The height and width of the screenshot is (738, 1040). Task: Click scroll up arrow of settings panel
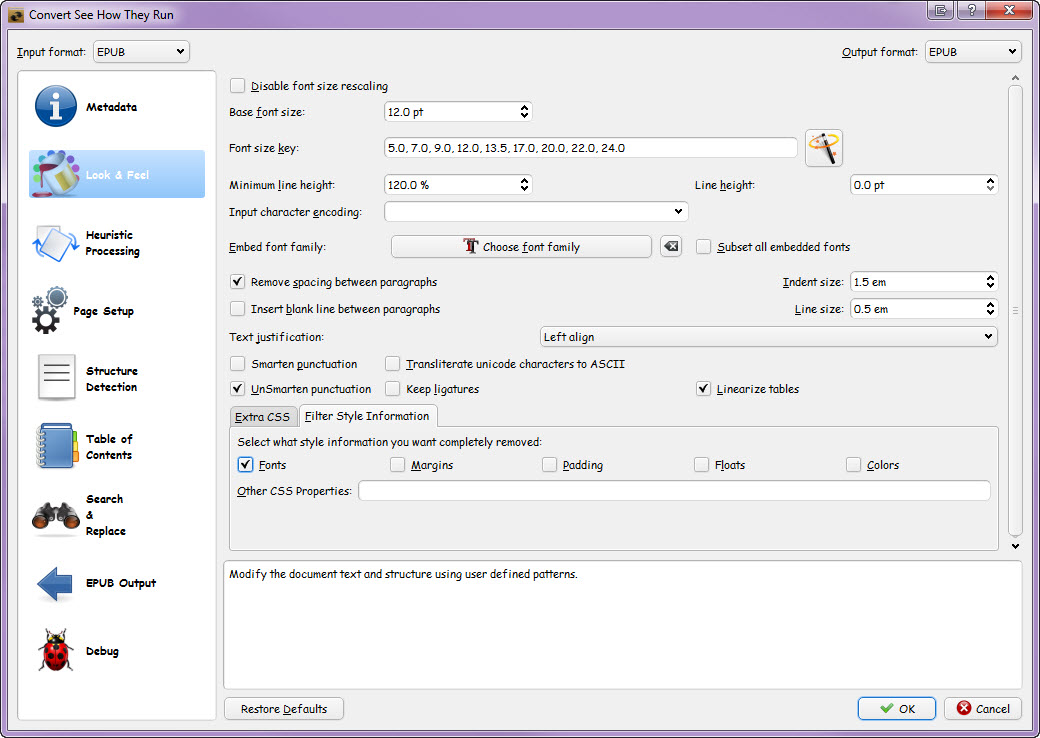1015,78
